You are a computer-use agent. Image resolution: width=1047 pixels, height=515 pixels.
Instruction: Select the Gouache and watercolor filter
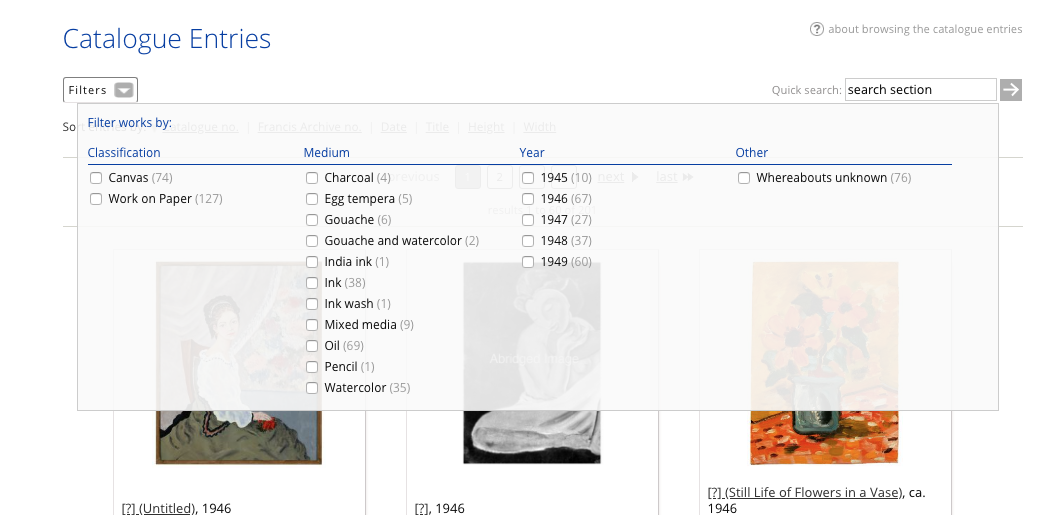tap(312, 241)
